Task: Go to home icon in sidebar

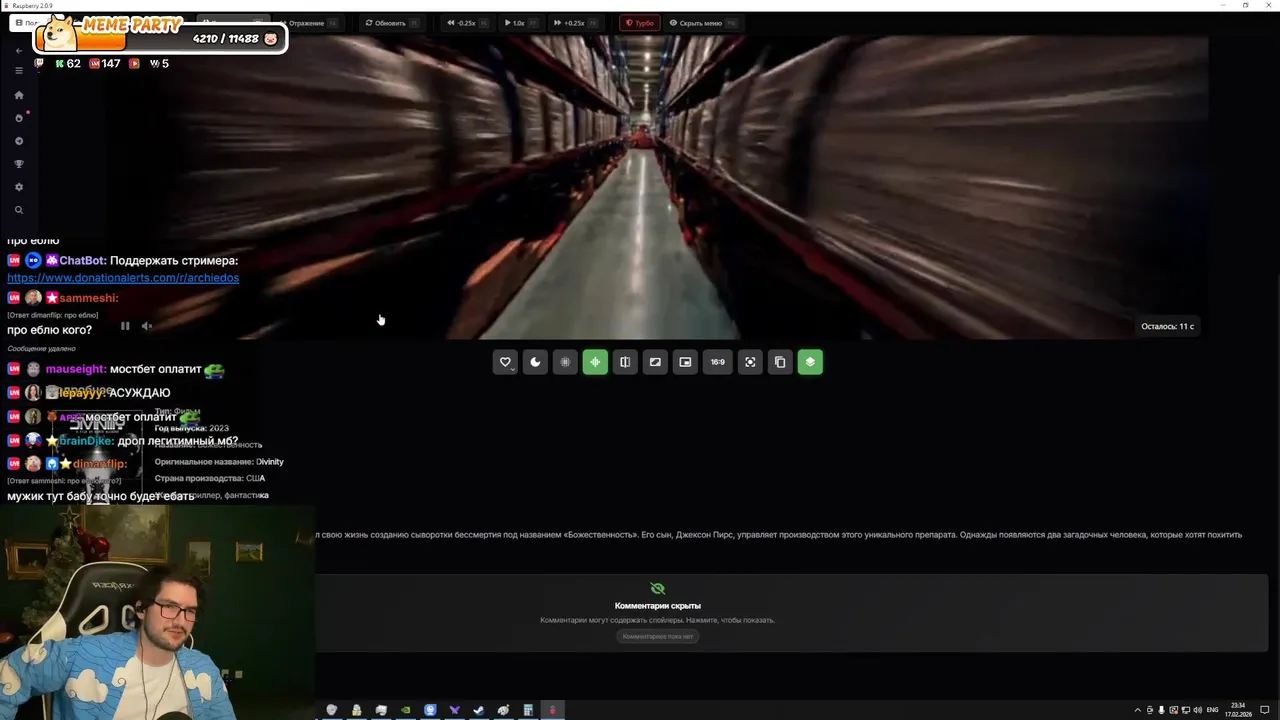Action: coord(18,95)
